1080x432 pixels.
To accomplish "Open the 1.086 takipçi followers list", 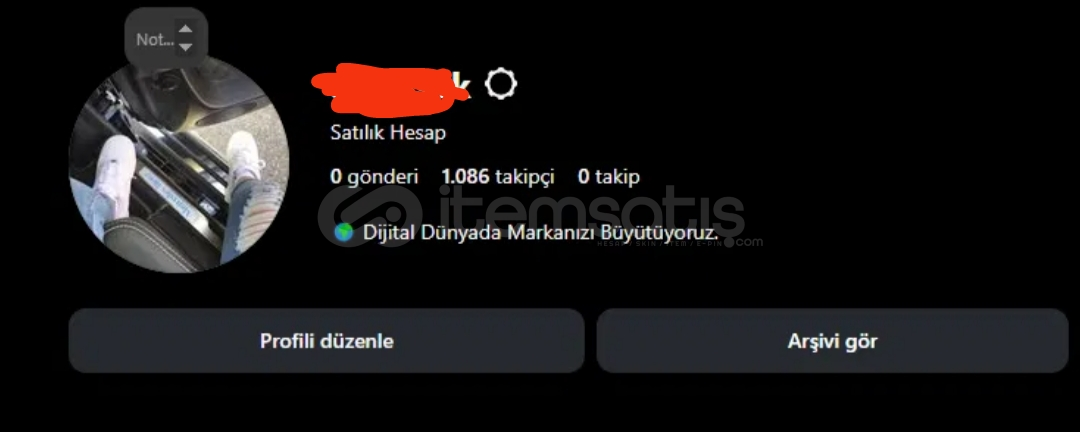I will [498, 177].
